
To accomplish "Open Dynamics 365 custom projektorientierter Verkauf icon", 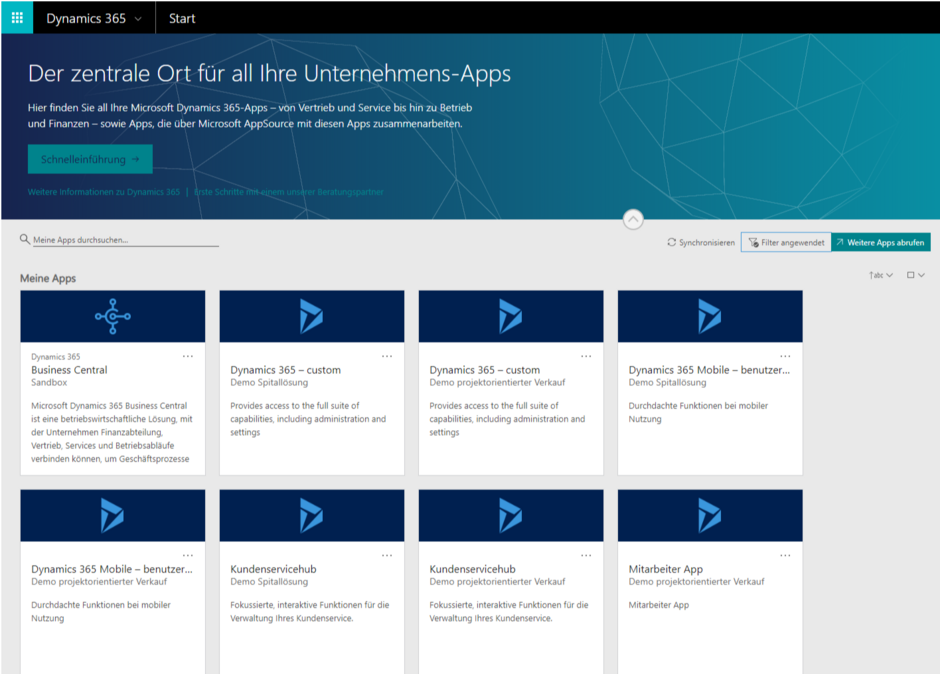I will coord(511,316).
